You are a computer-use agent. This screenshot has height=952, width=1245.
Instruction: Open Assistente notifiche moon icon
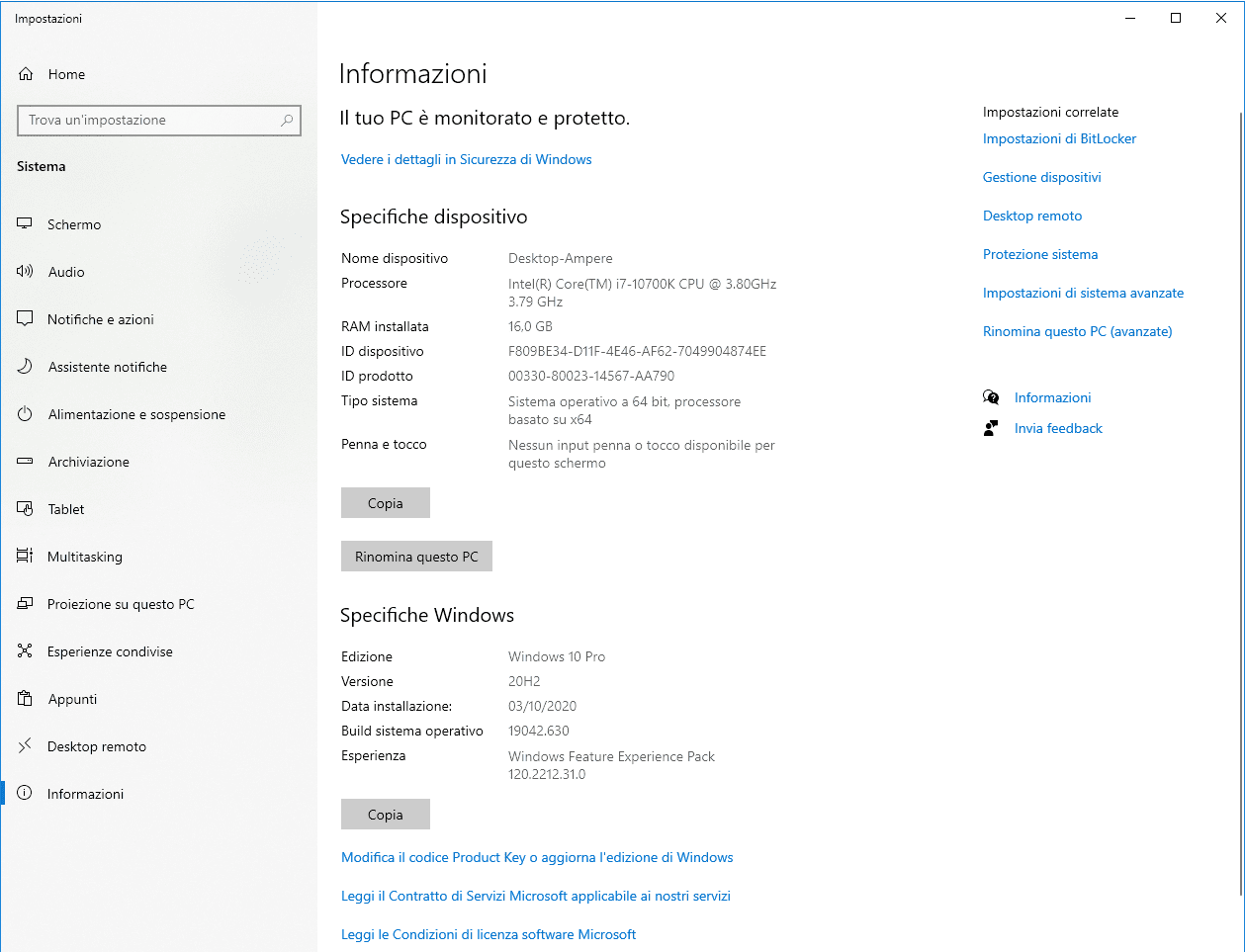[26, 367]
